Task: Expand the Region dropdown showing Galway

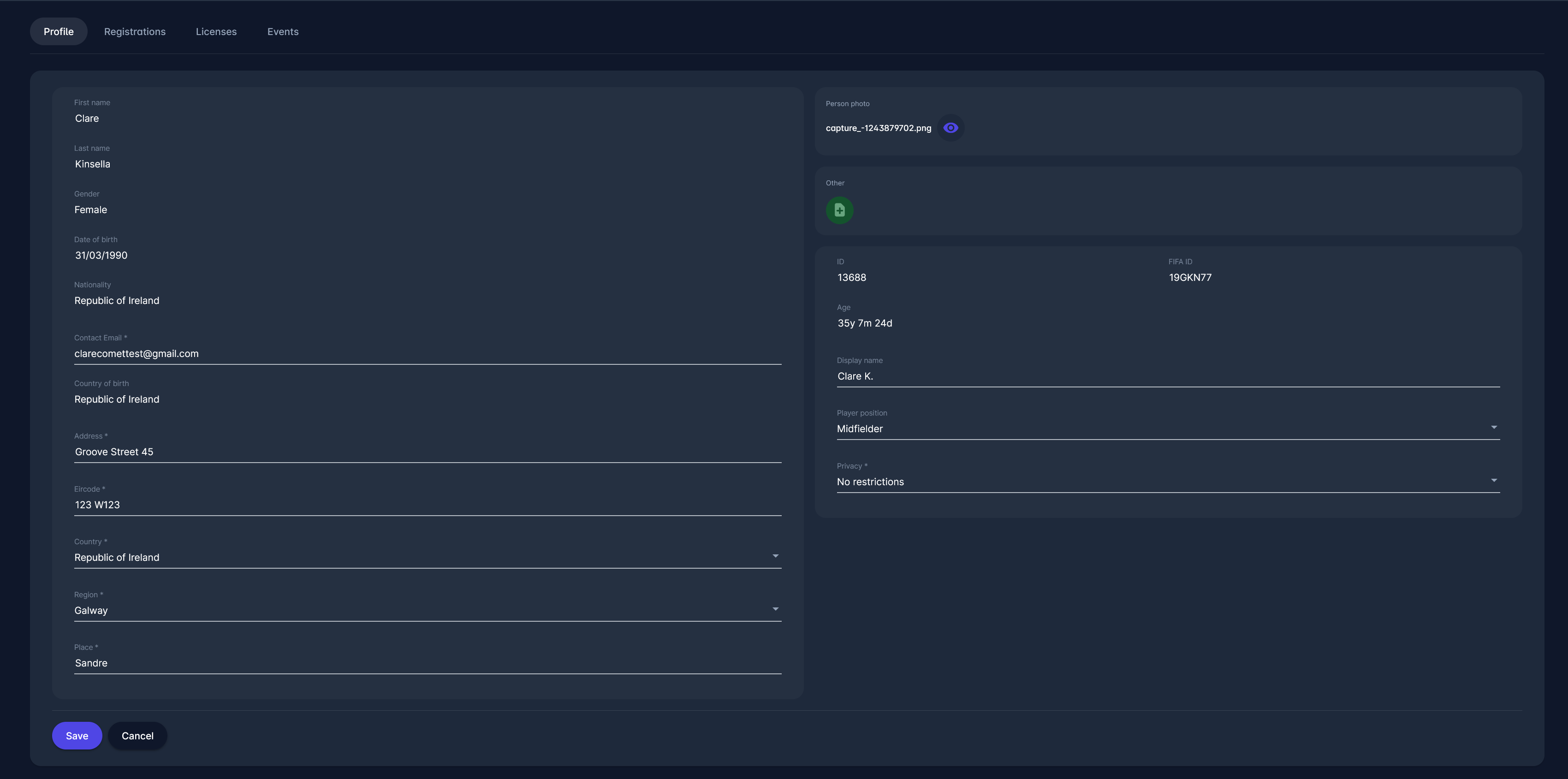Action: (775, 609)
